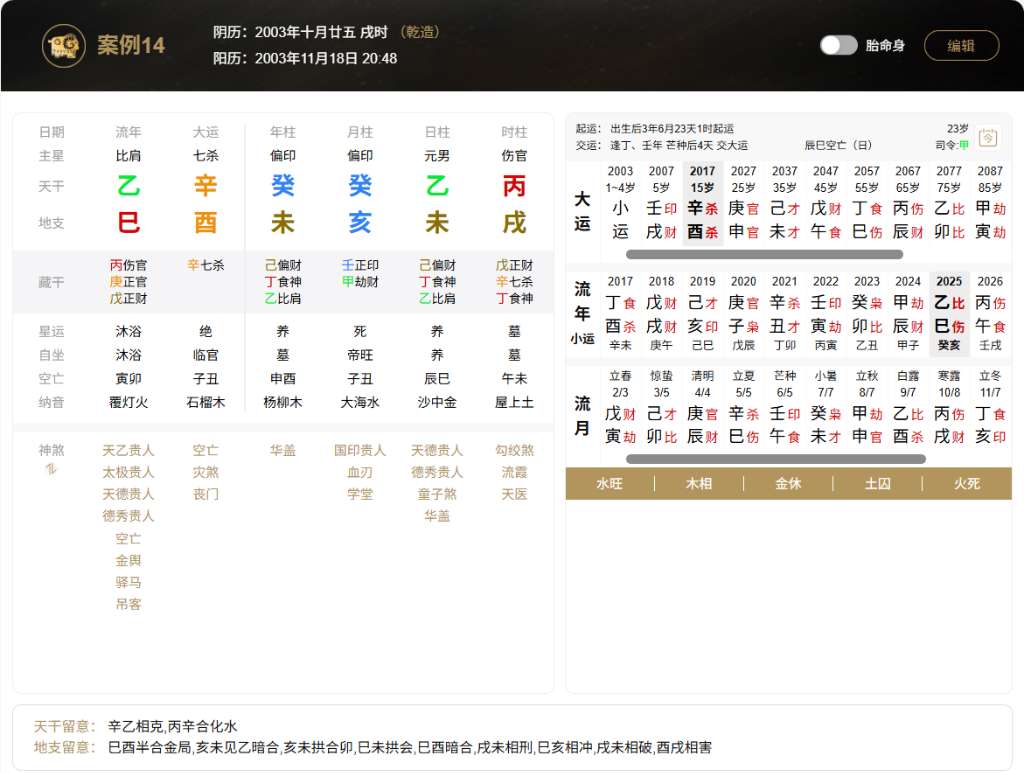
Task: Click 水旺 in the five-element bar
Action: (609, 484)
